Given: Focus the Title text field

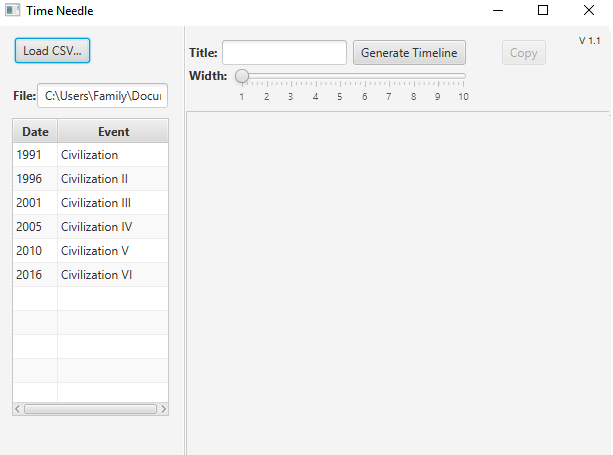Looking at the screenshot, I should pyautogui.click(x=284, y=53).
